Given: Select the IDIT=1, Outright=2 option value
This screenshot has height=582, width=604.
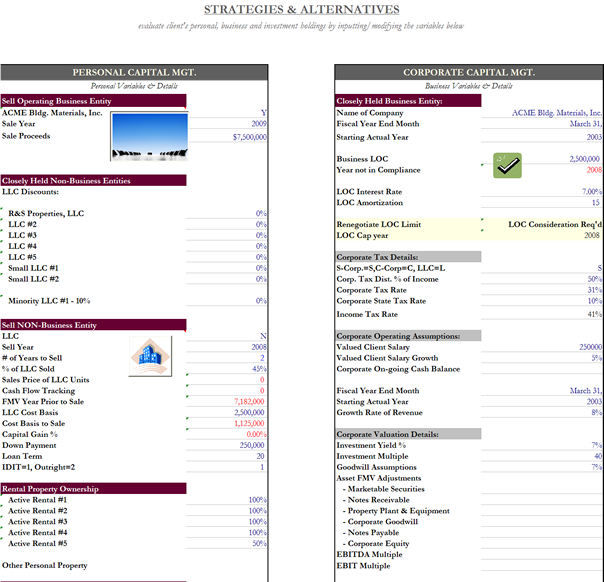Looking at the screenshot, I should [262, 466].
